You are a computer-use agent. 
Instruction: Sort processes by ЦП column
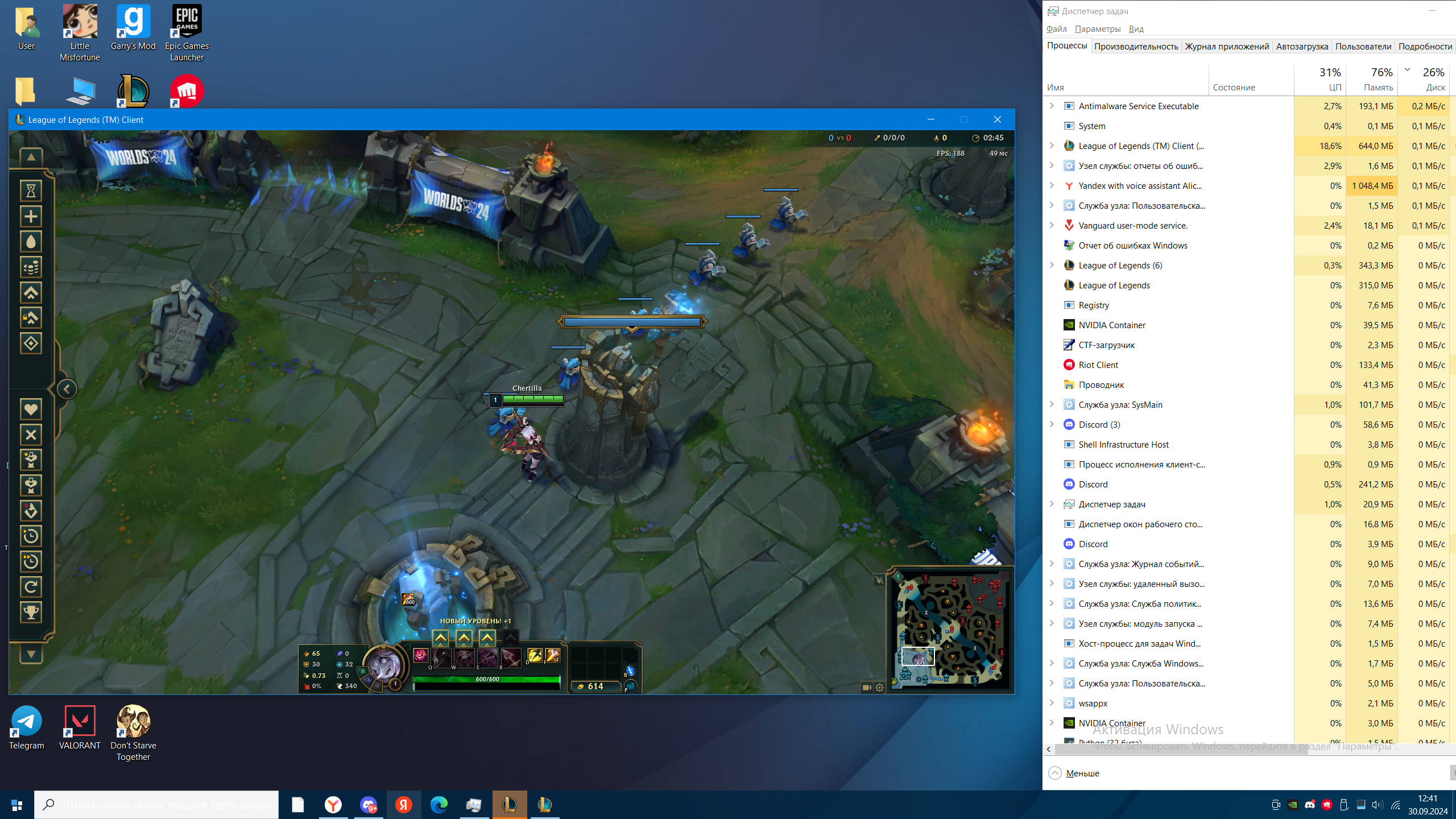click(x=1320, y=80)
